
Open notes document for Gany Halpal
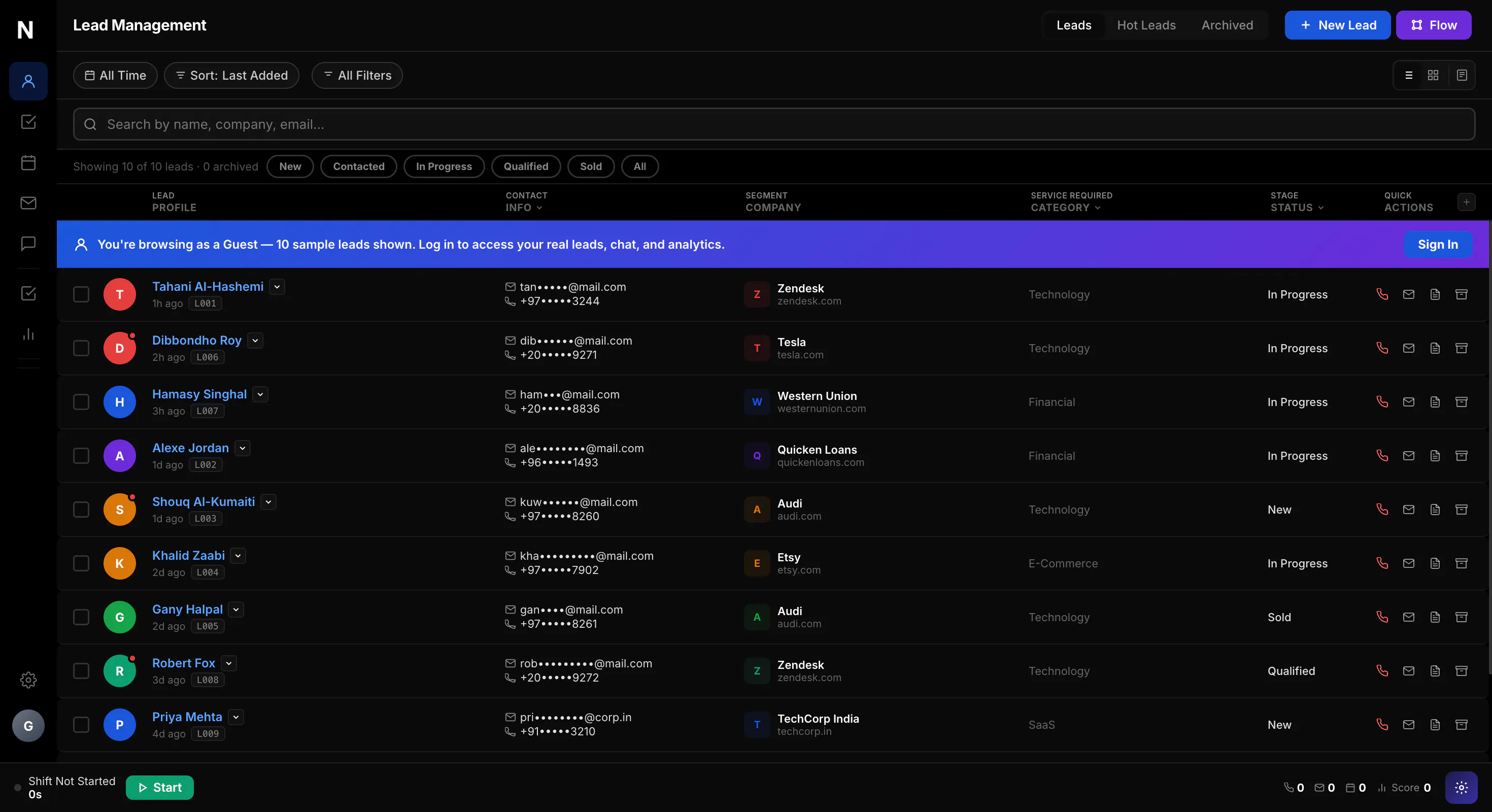[x=1435, y=618]
